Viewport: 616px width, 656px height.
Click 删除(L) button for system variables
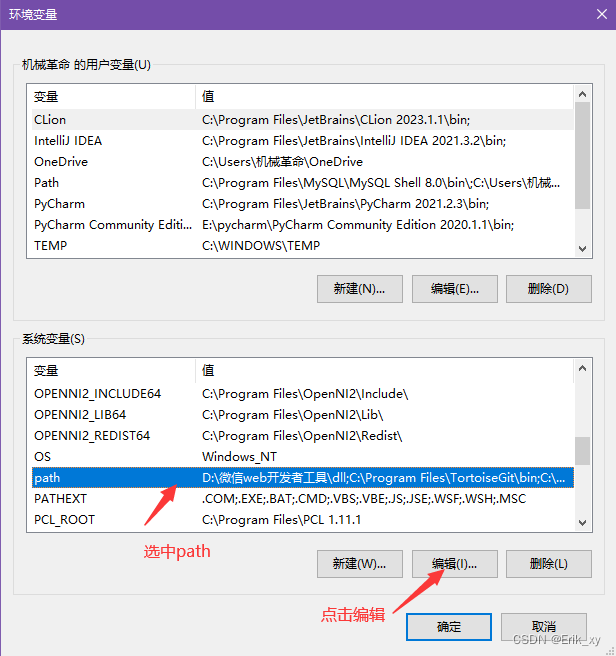pyautogui.click(x=549, y=564)
